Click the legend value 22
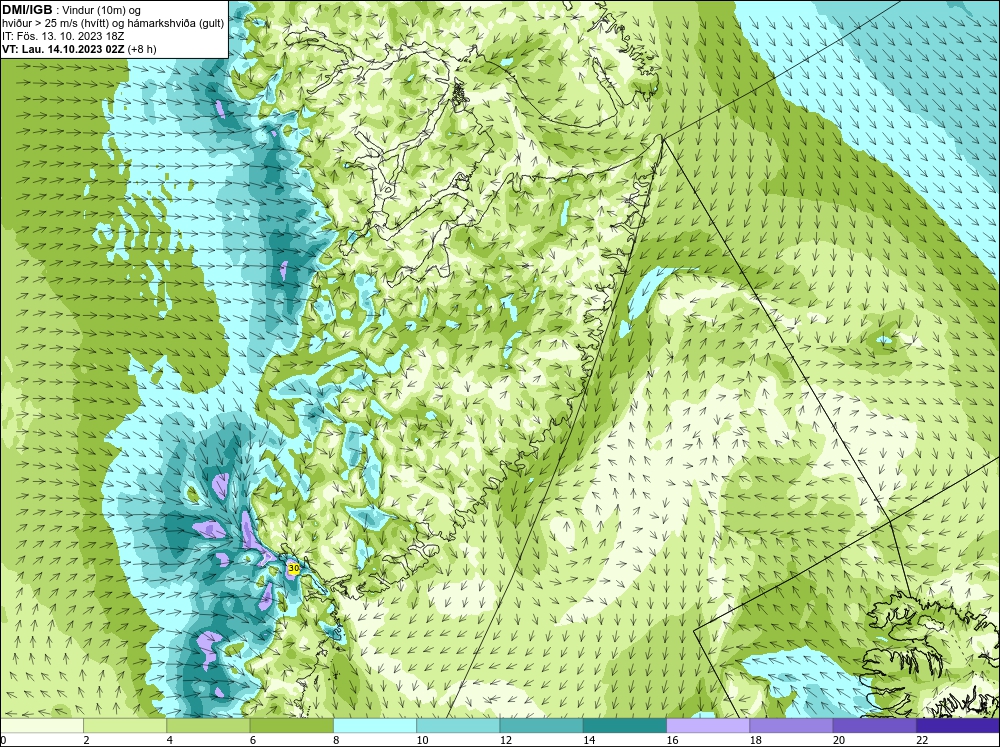 (922, 740)
